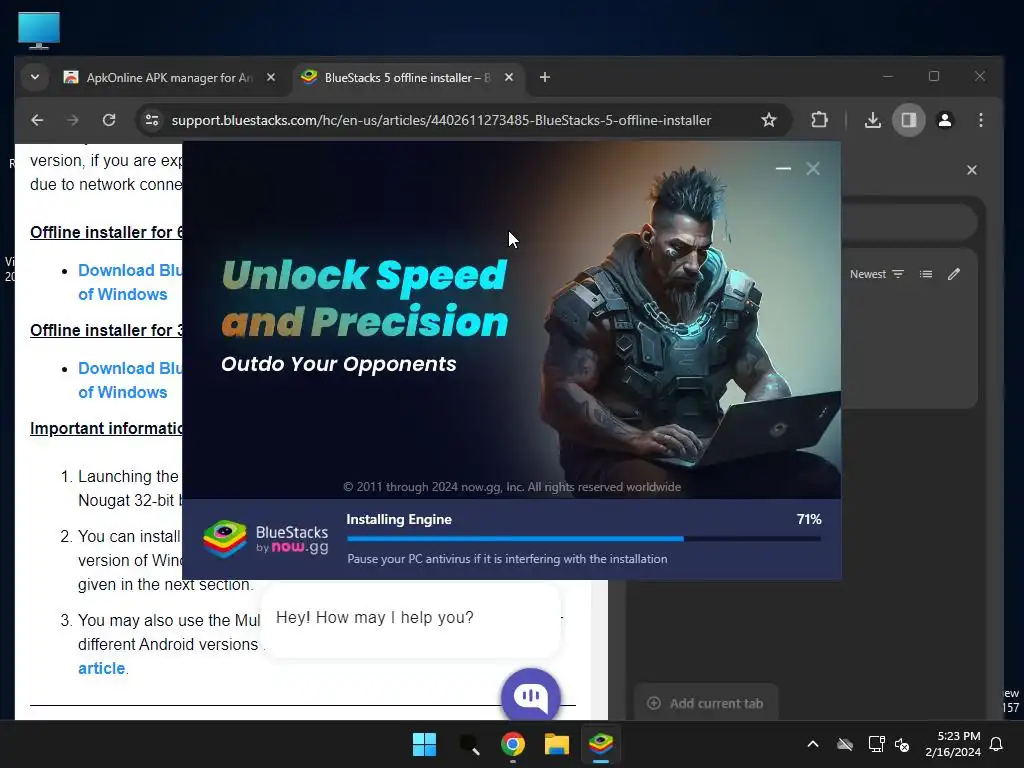This screenshot has height=768, width=1024.
Task: Click the This PC desktop icon
Action: tap(39, 30)
